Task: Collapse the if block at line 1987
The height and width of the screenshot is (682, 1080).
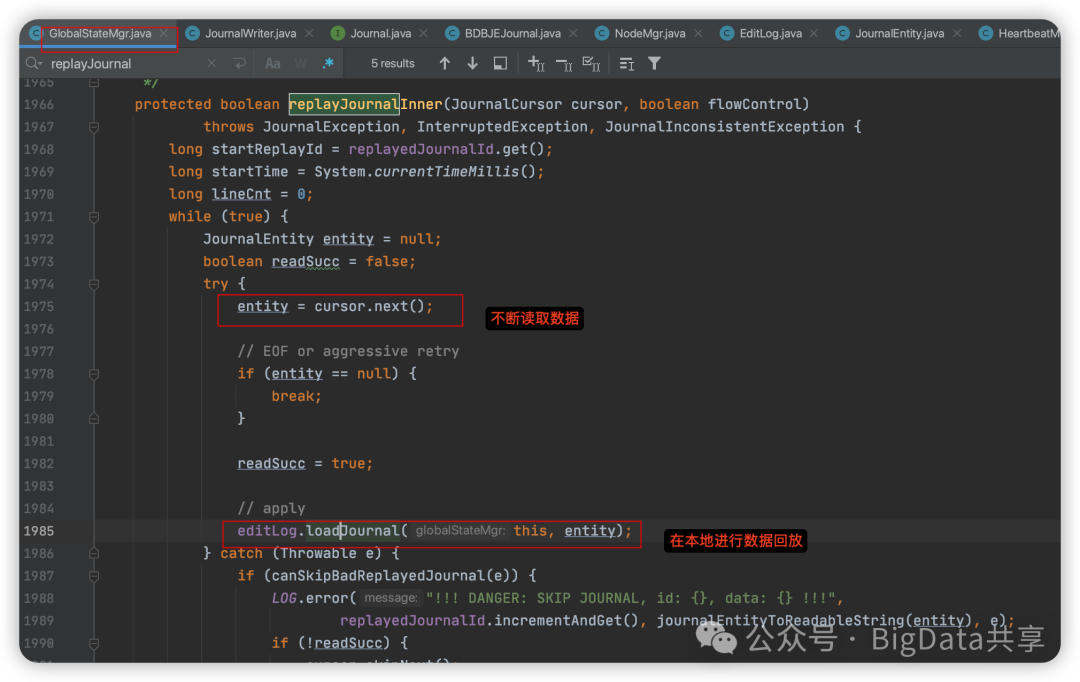Action: [94, 576]
